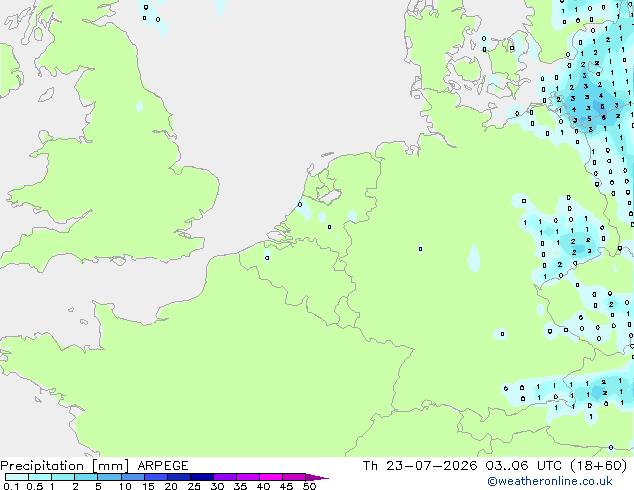
Task: Choose the 20–25 mm legend swatch
Action: pyautogui.click(x=178, y=477)
